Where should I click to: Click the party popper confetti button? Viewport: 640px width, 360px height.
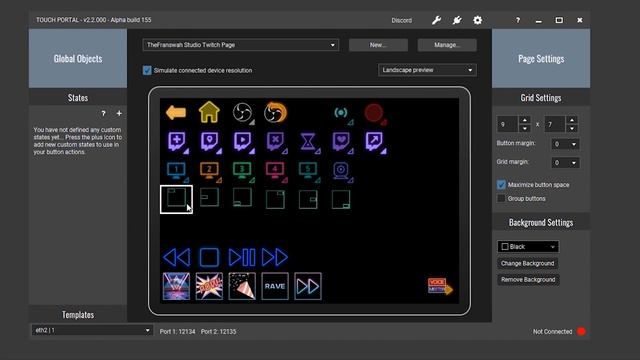(242, 286)
